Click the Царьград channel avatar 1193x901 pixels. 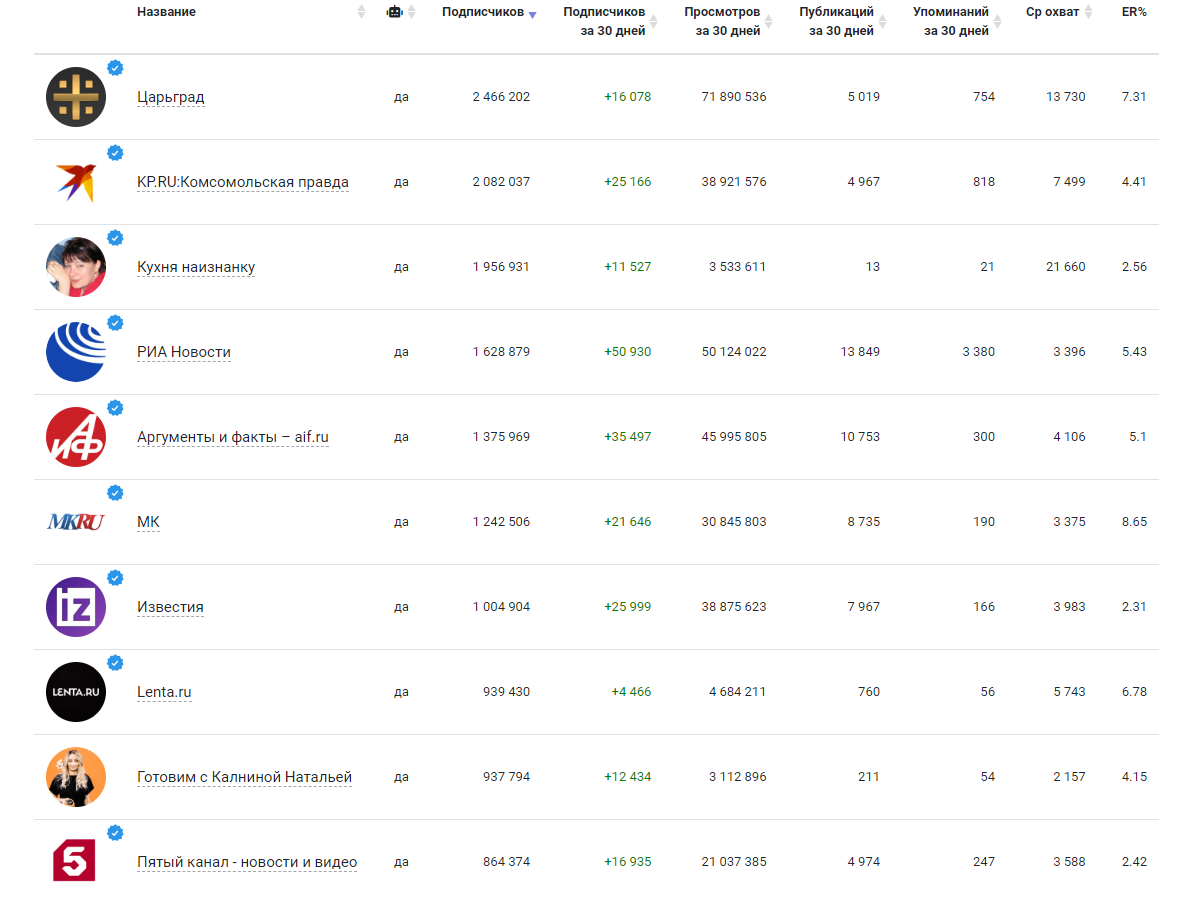click(75, 97)
